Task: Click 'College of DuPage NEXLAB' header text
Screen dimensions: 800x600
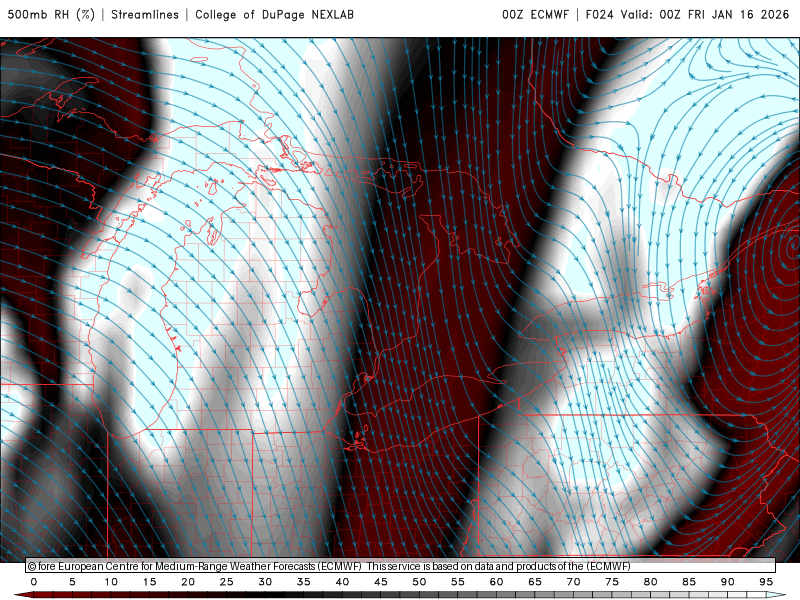Action: click(274, 14)
